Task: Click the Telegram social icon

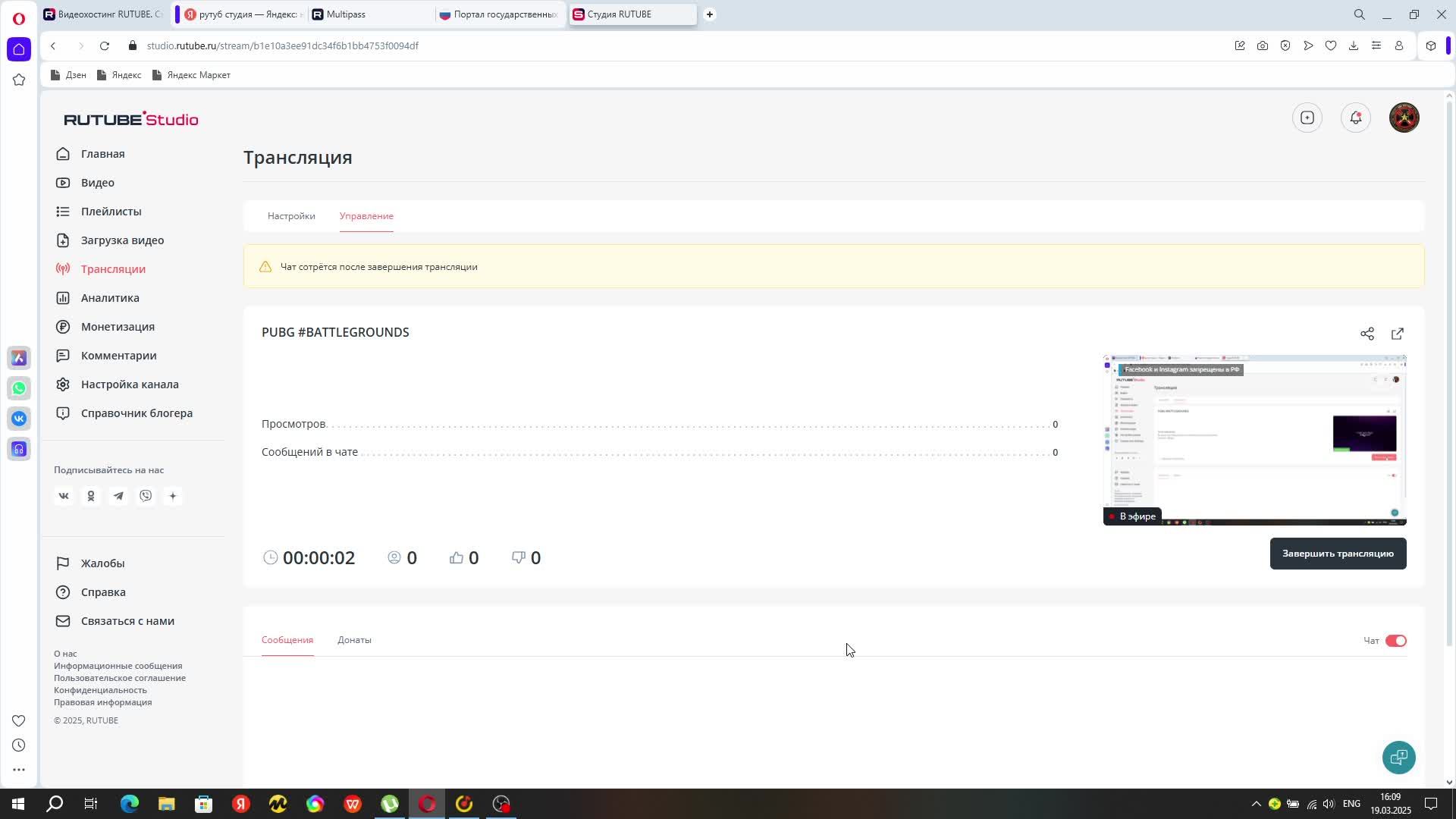Action: 118,496
